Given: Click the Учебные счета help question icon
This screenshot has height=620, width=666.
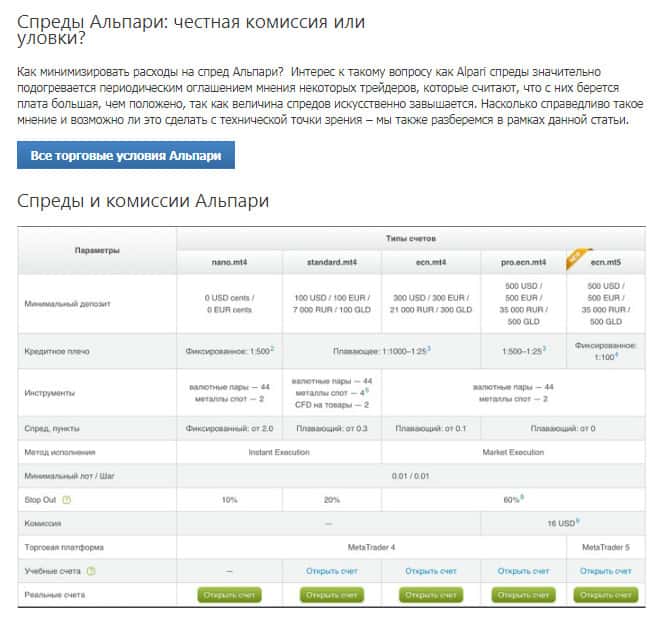Looking at the screenshot, I should [91, 571].
